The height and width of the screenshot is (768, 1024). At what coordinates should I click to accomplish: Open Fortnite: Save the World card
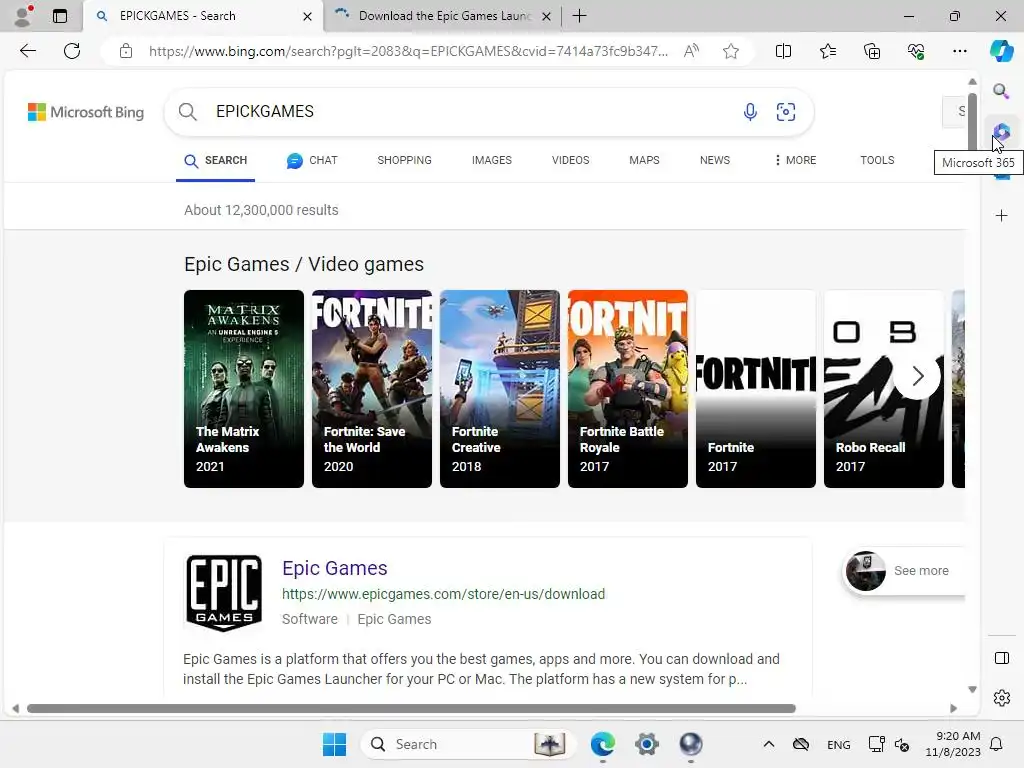tap(372, 389)
